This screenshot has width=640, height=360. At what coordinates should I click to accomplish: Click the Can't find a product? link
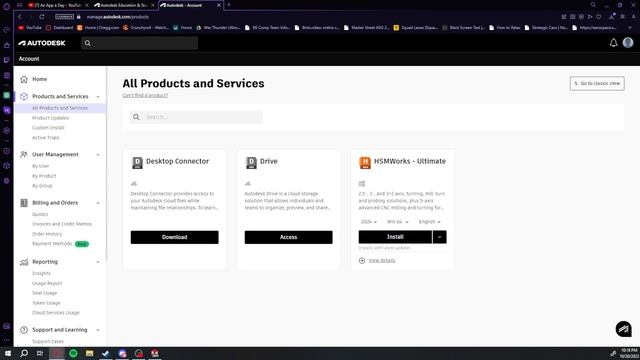[x=145, y=96]
